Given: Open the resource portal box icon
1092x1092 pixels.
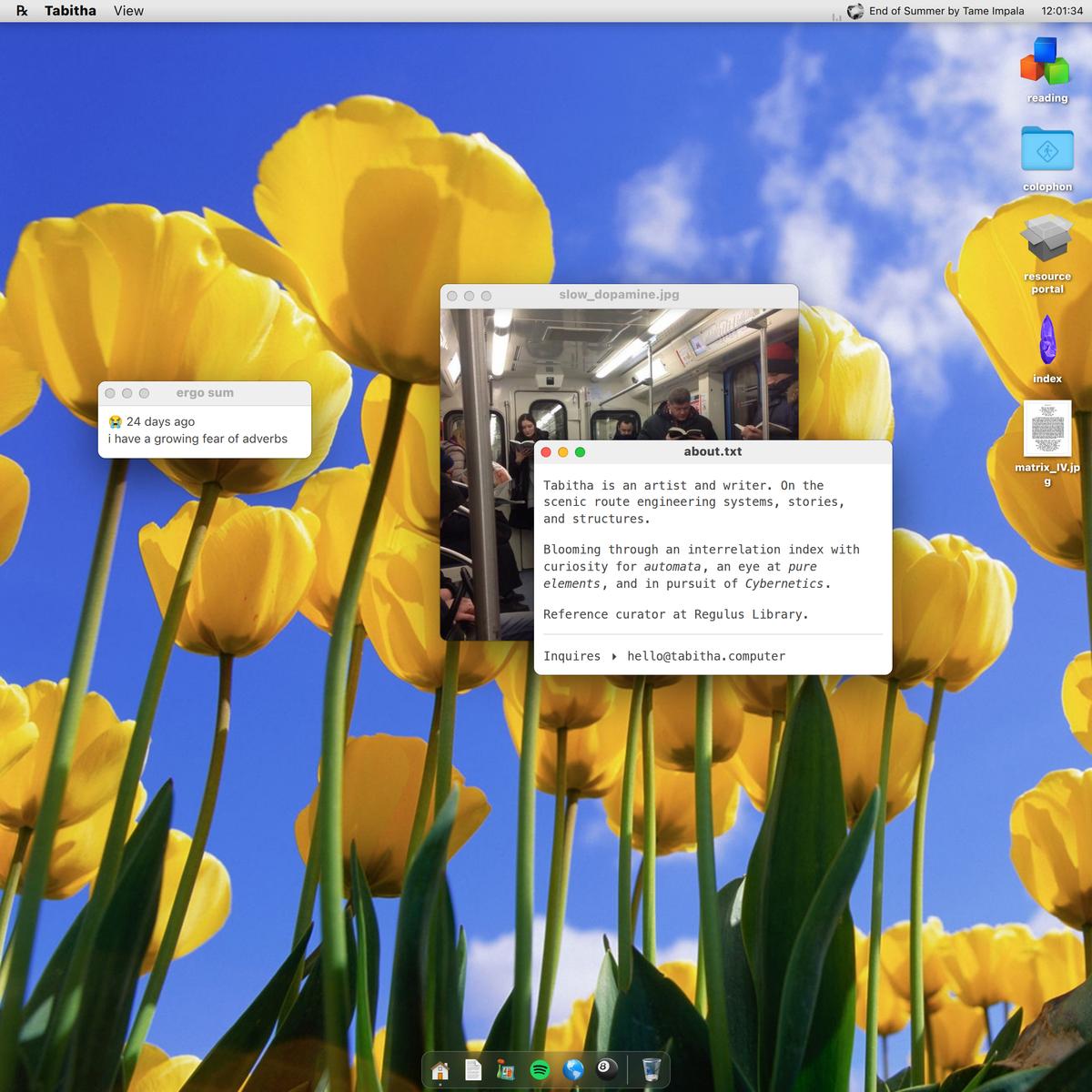Looking at the screenshot, I should [x=1046, y=239].
